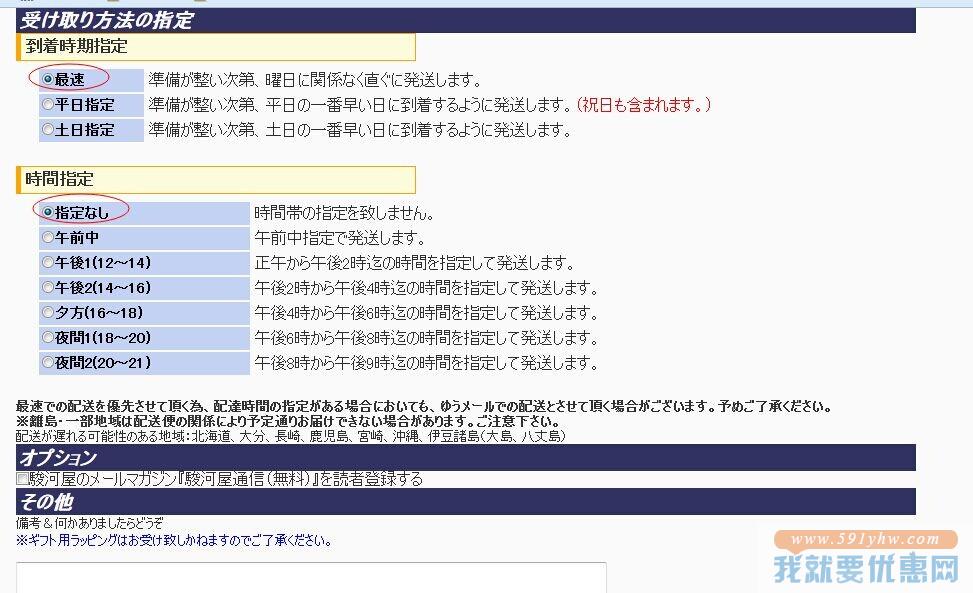
Task: Select the 最速 delivery radio button
Action: click(x=48, y=79)
